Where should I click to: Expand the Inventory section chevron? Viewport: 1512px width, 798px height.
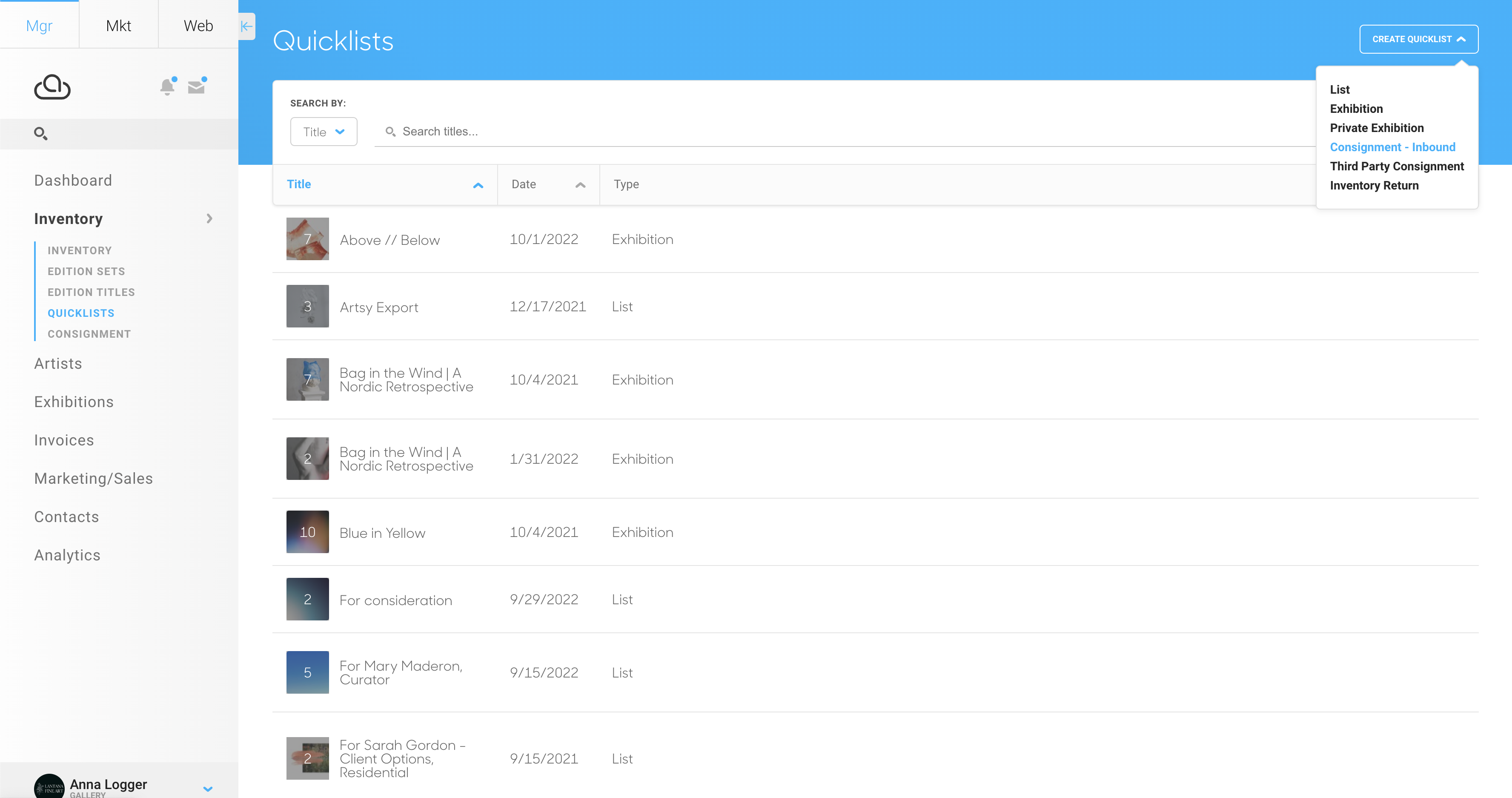[x=209, y=218]
